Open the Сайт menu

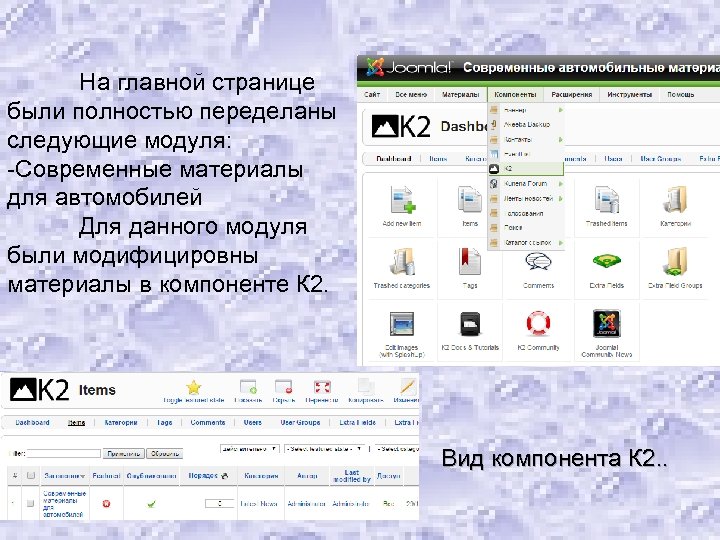click(x=372, y=95)
